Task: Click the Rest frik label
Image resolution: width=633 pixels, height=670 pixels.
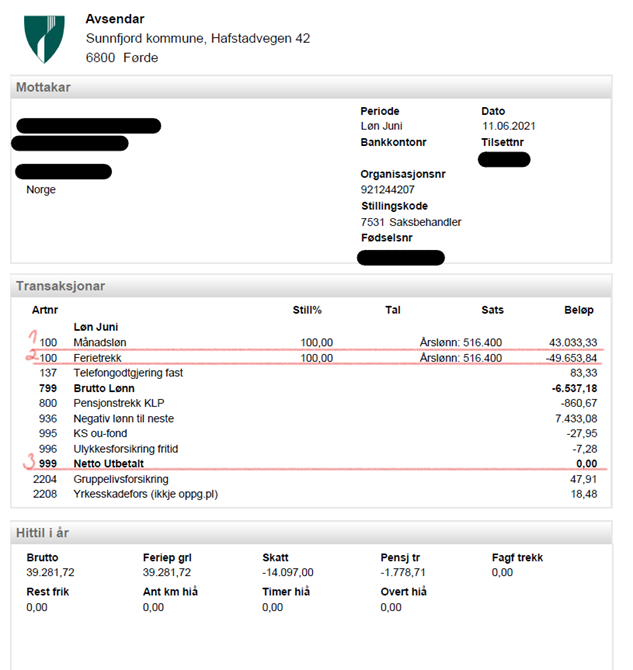Action: pos(47,592)
